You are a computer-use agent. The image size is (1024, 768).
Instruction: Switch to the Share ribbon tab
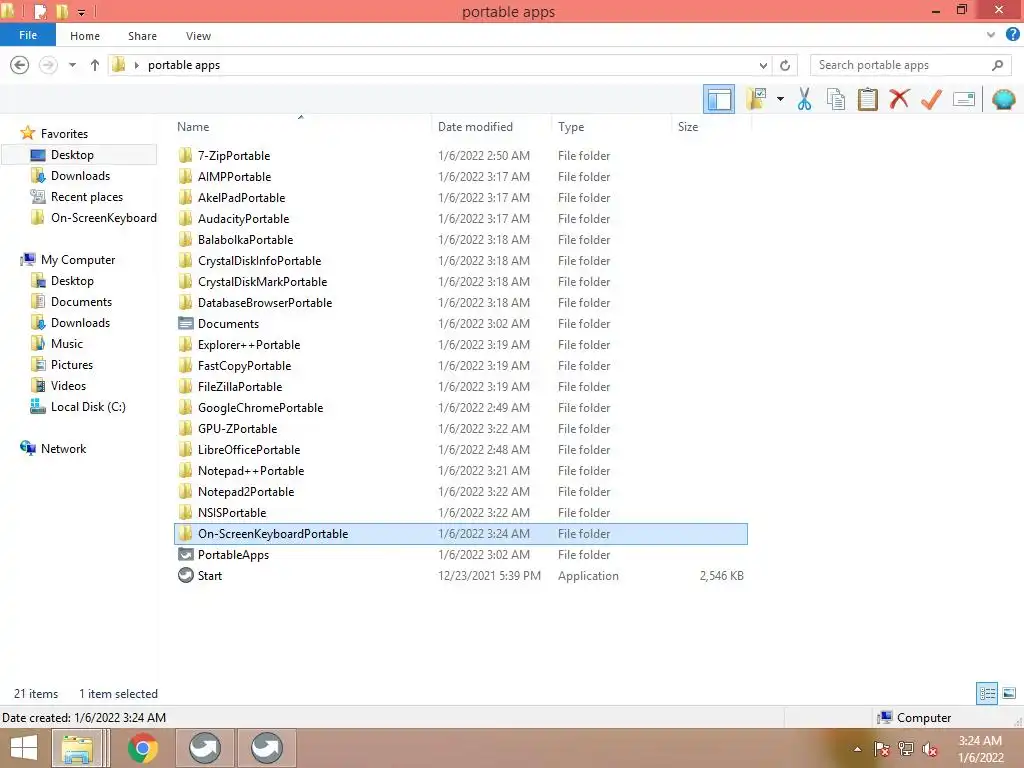[142, 36]
